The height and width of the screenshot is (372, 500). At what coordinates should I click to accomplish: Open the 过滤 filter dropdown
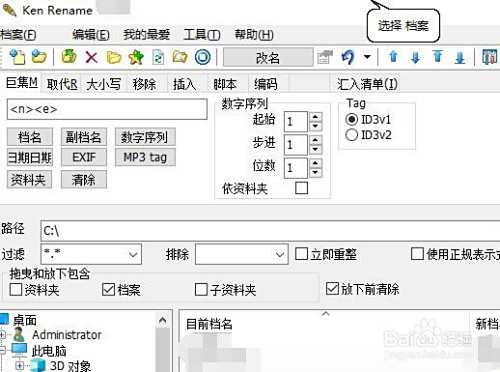[x=133, y=255]
